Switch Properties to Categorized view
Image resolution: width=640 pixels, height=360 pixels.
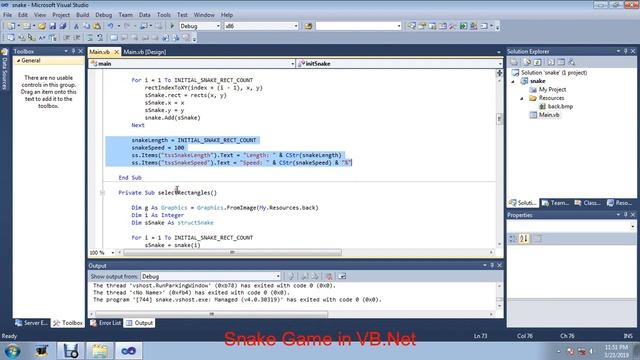pos(513,238)
